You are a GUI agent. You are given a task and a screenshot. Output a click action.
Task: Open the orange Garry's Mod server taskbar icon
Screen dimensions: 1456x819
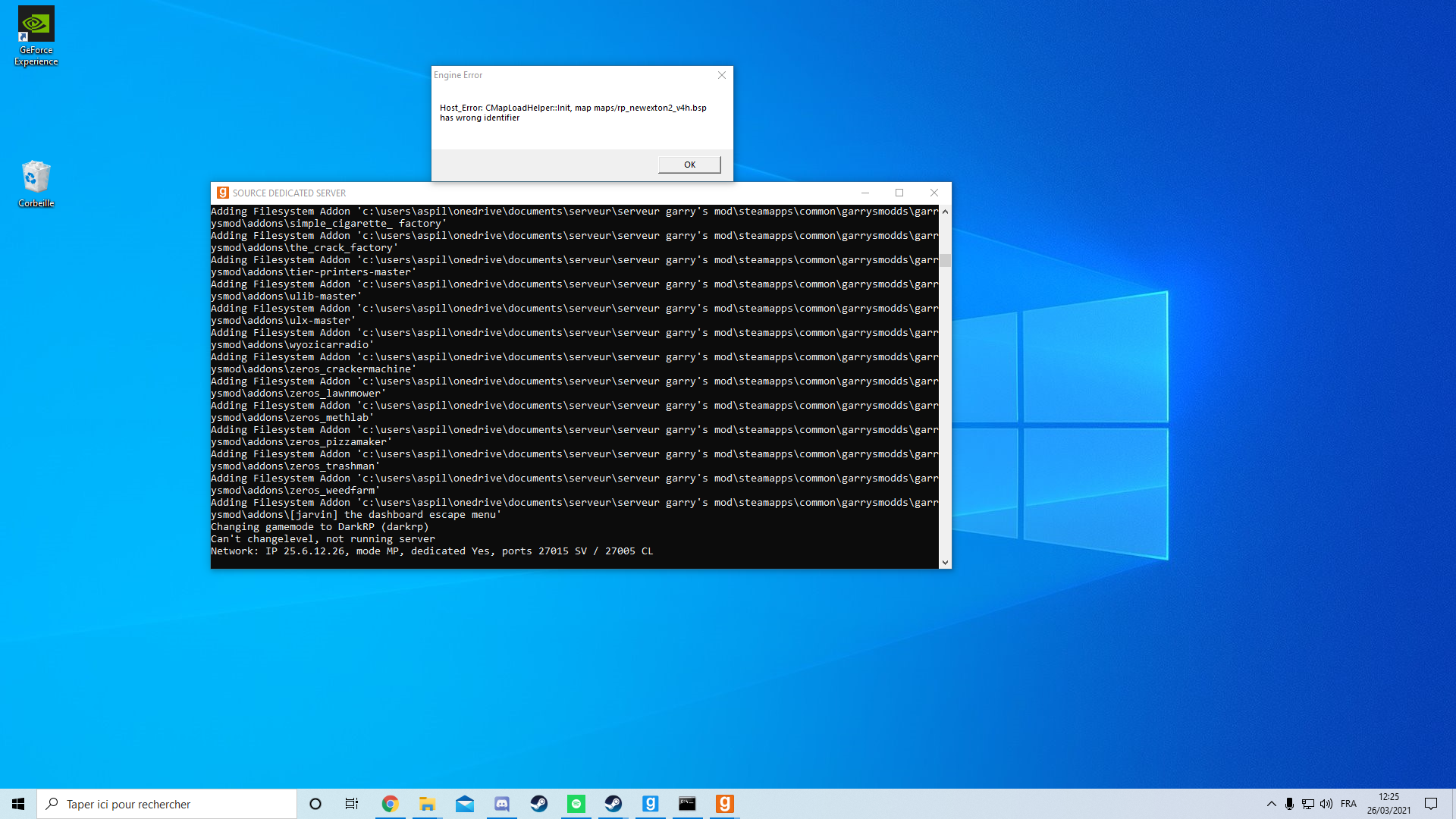(724, 804)
